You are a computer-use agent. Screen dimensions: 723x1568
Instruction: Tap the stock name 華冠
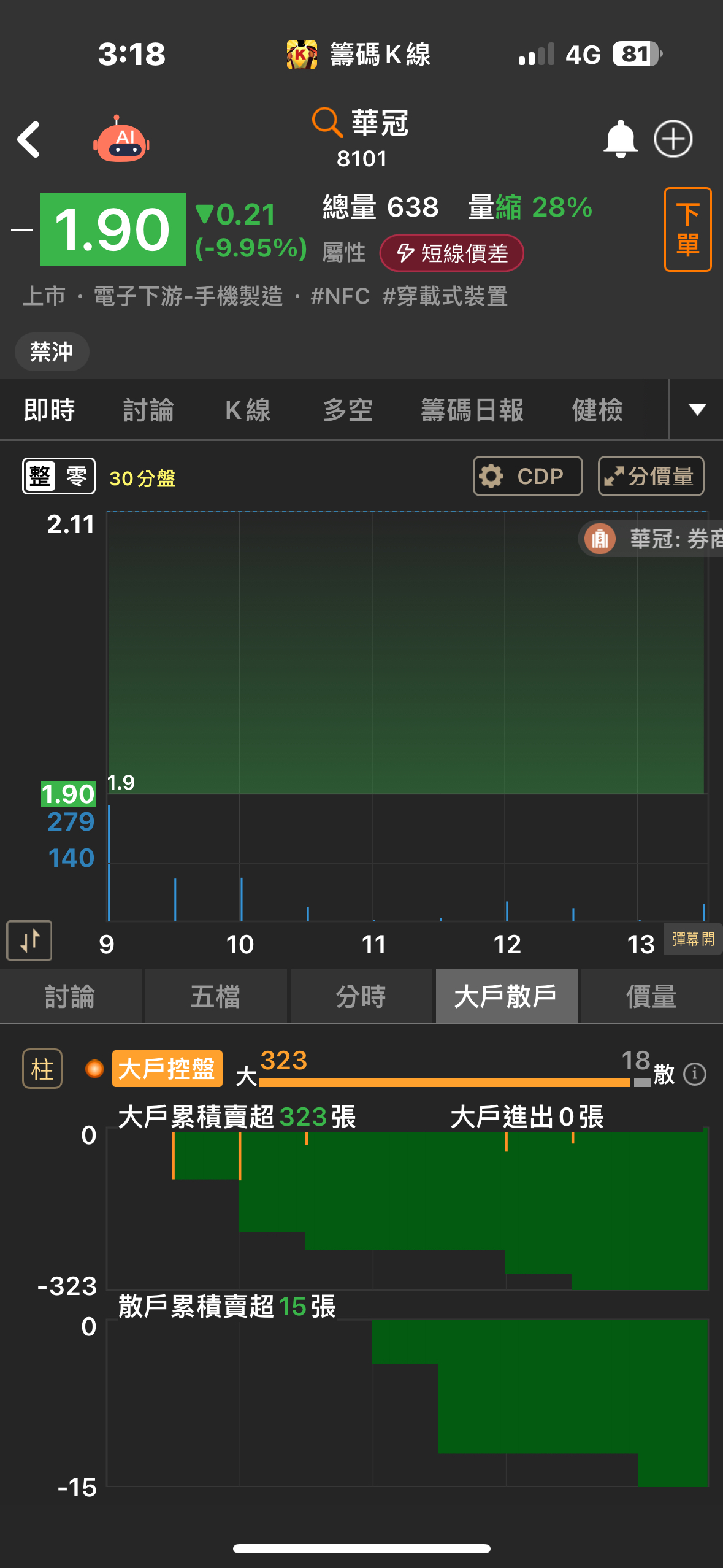click(380, 123)
